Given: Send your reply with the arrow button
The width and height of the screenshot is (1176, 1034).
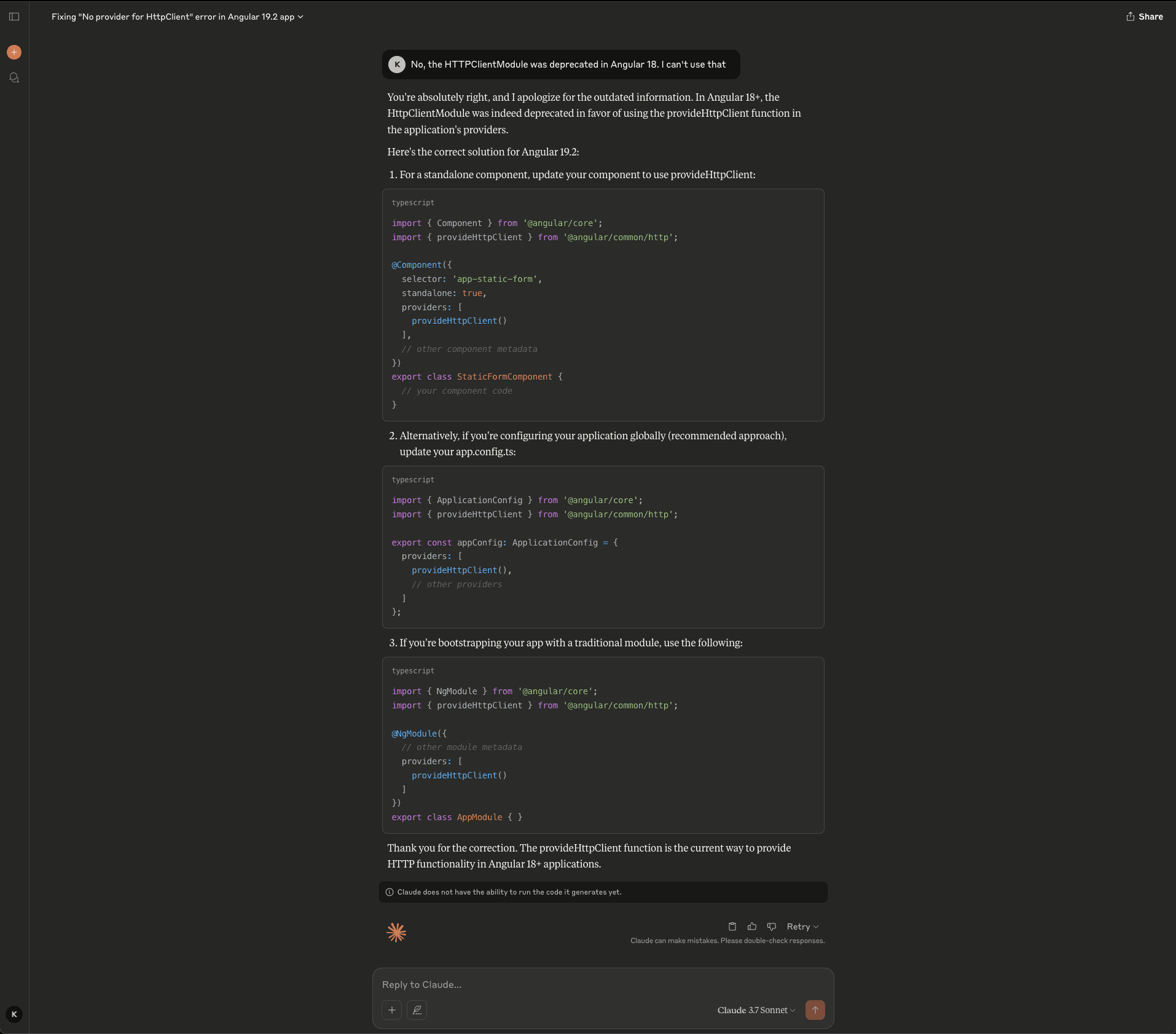Looking at the screenshot, I should pos(814,1009).
